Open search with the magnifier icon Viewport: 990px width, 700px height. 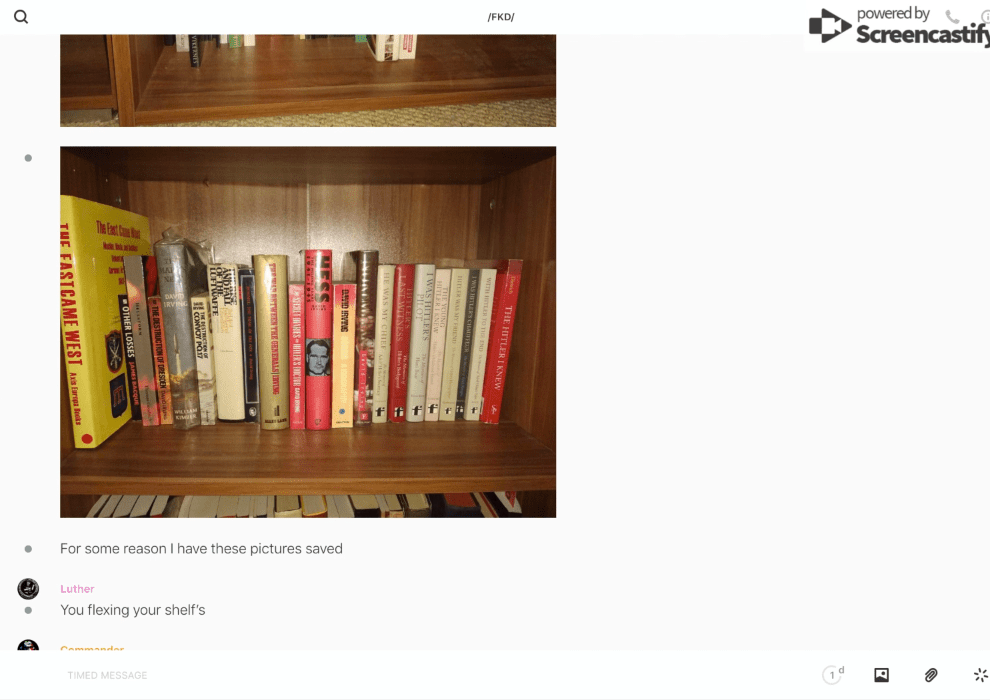tap(21, 17)
